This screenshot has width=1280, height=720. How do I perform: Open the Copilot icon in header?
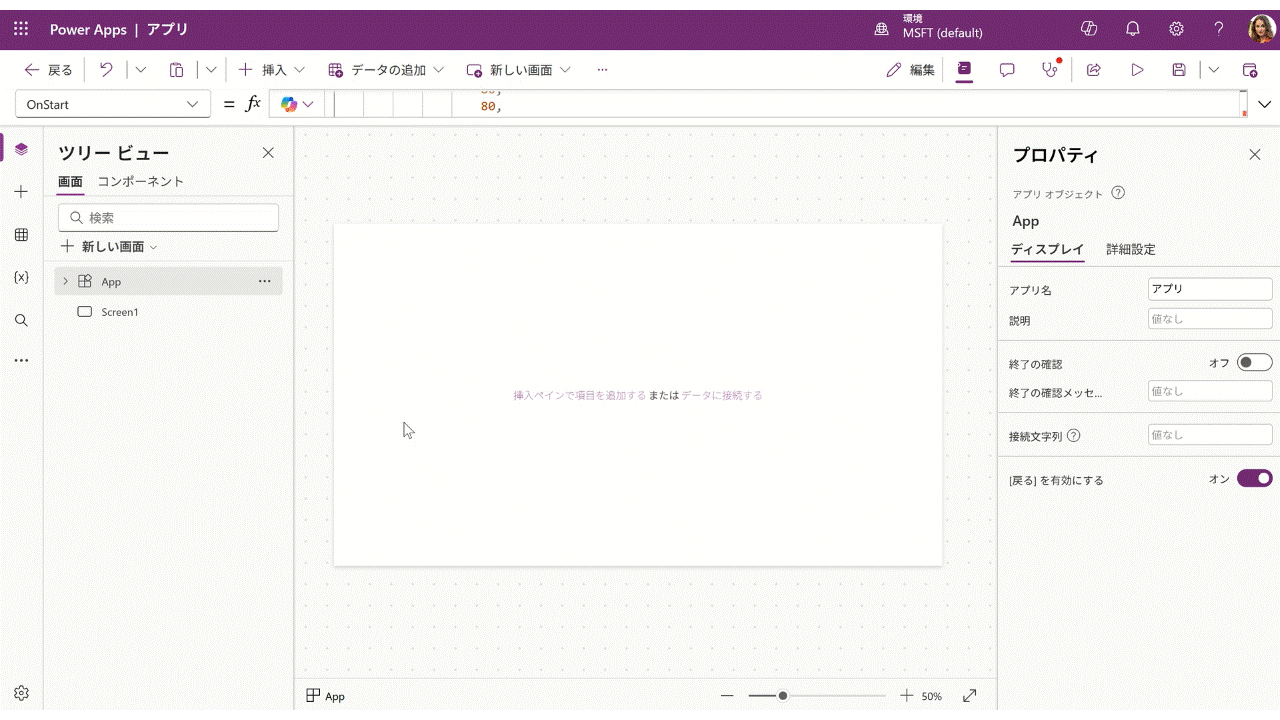(x=1089, y=29)
